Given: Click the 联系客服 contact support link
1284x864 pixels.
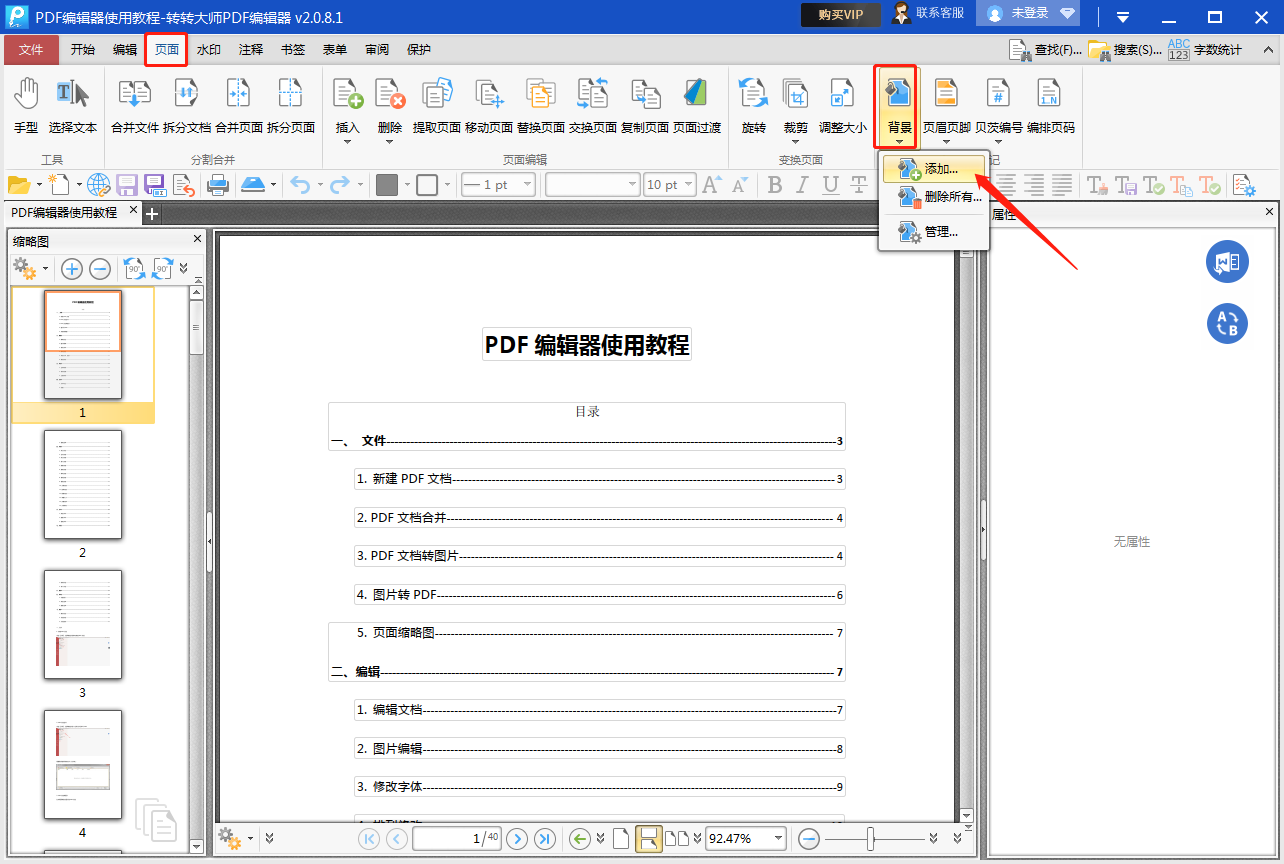Looking at the screenshot, I should [x=928, y=13].
